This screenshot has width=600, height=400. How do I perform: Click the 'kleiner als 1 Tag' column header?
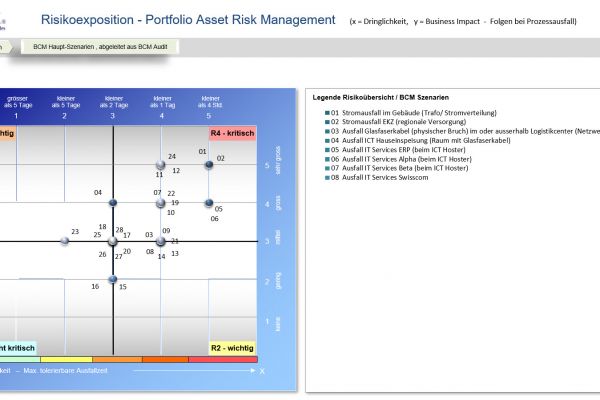[x=161, y=103]
